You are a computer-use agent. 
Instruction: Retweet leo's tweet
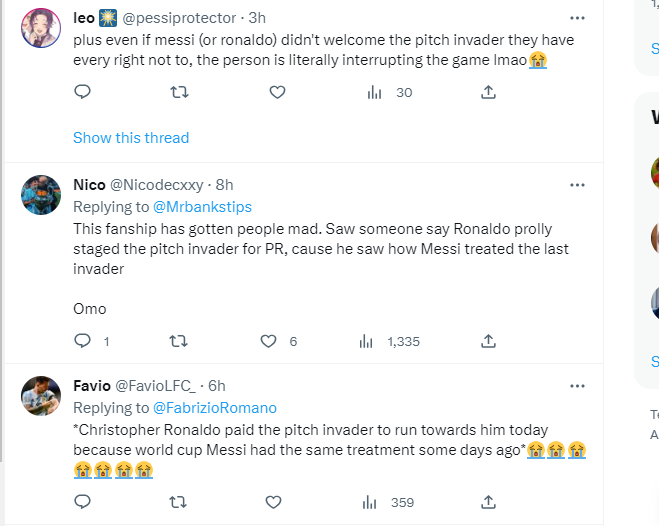tap(179, 92)
